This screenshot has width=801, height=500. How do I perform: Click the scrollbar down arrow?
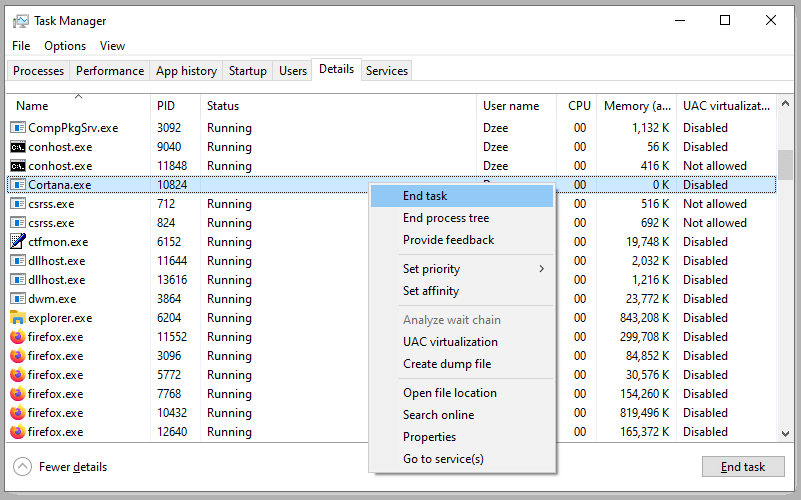point(785,433)
